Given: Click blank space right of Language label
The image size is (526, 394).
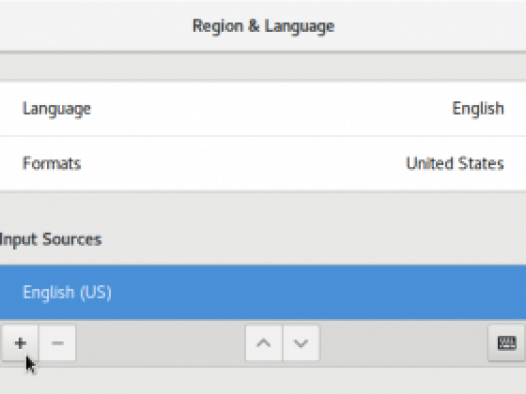Looking at the screenshot, I should tap(268, 109).
